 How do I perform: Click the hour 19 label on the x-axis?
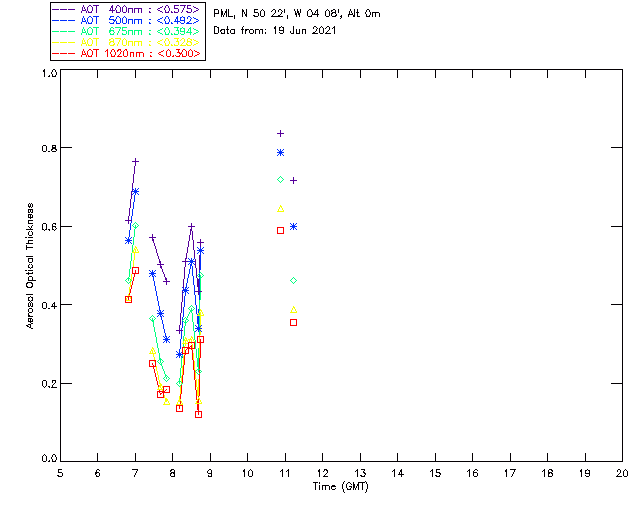click(585, 473)
